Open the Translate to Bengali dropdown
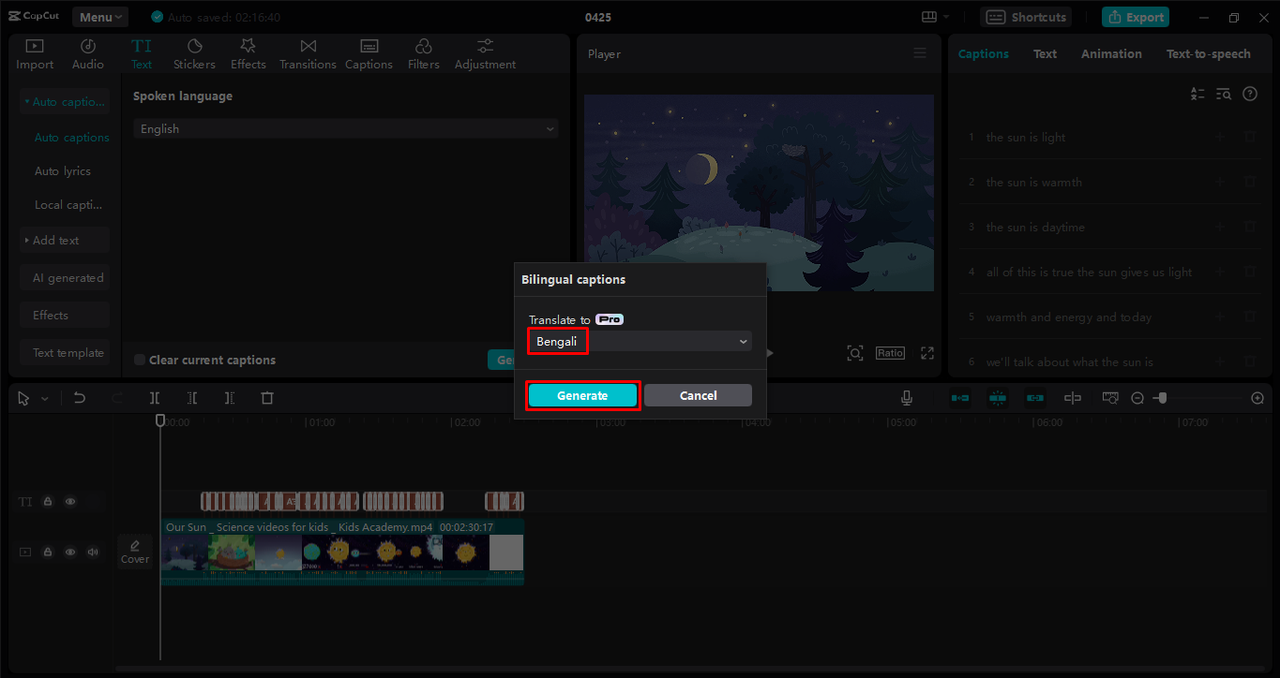 tap(640, 341)
